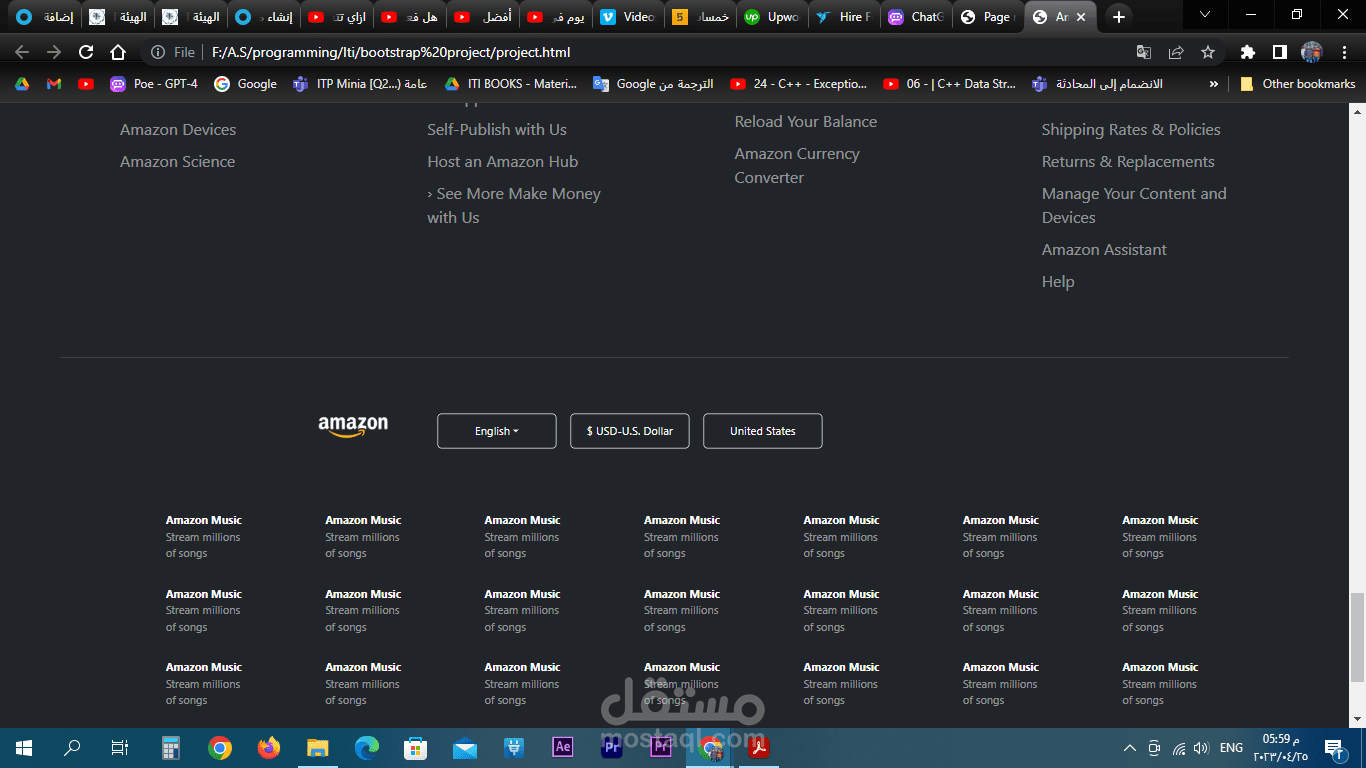Open the Extensions puzzle icon

1247,52
